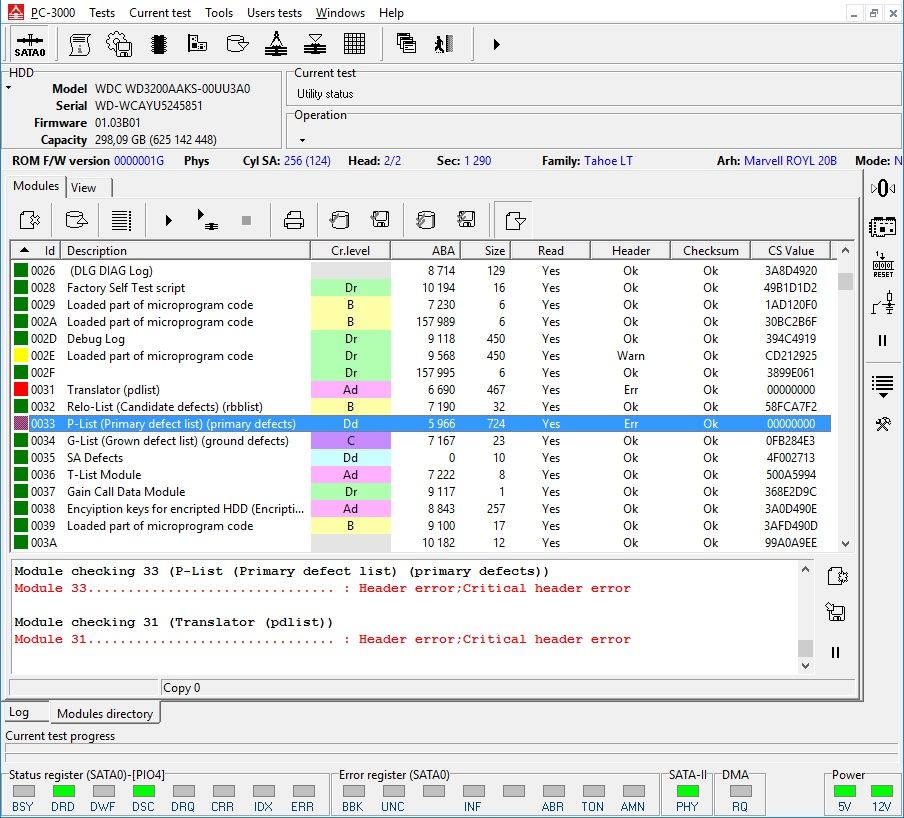The height and width of the screenshot is (818, 904).
Task: Sort by Checksum column header
Action: coord(710,251)
